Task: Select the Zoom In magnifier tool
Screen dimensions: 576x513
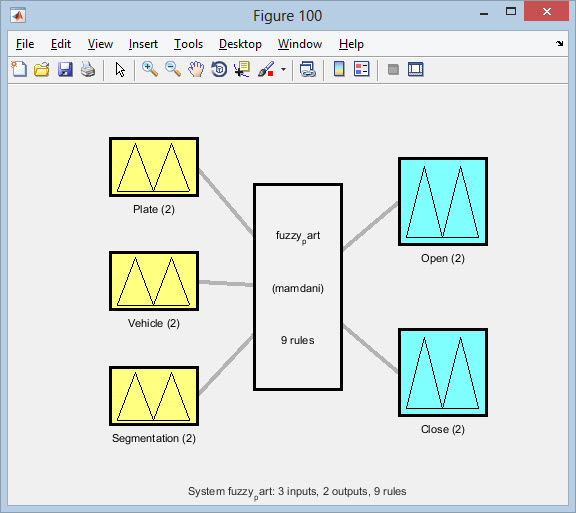Action: click(150, 69)
